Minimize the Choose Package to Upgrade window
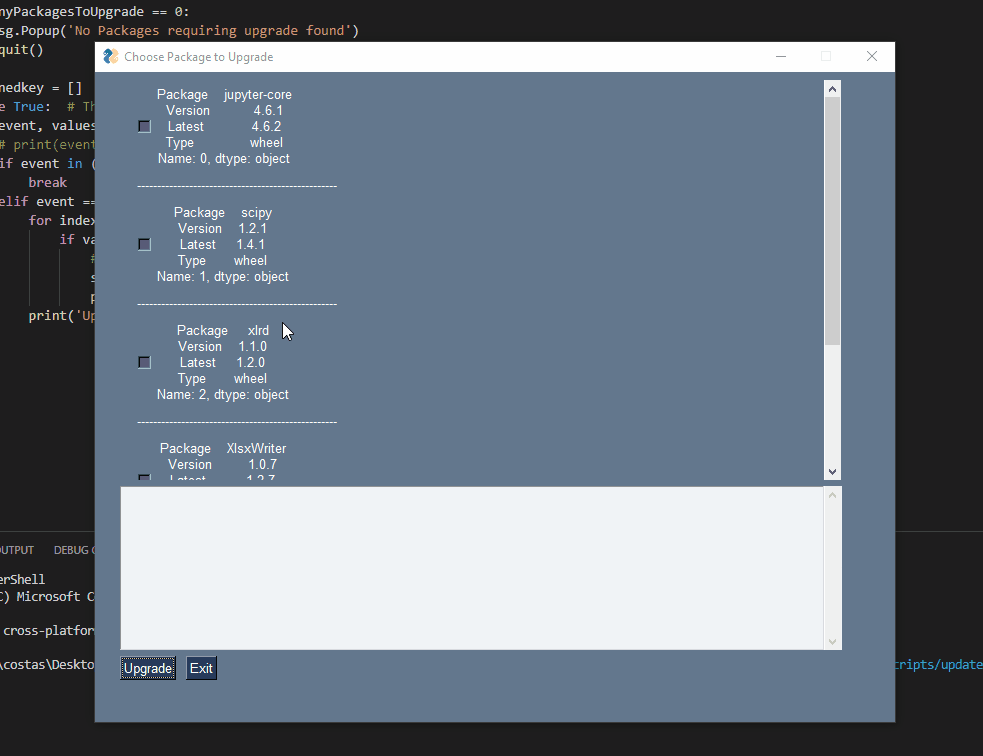This screenshot has width=983, height=756. tap(779, 57)
